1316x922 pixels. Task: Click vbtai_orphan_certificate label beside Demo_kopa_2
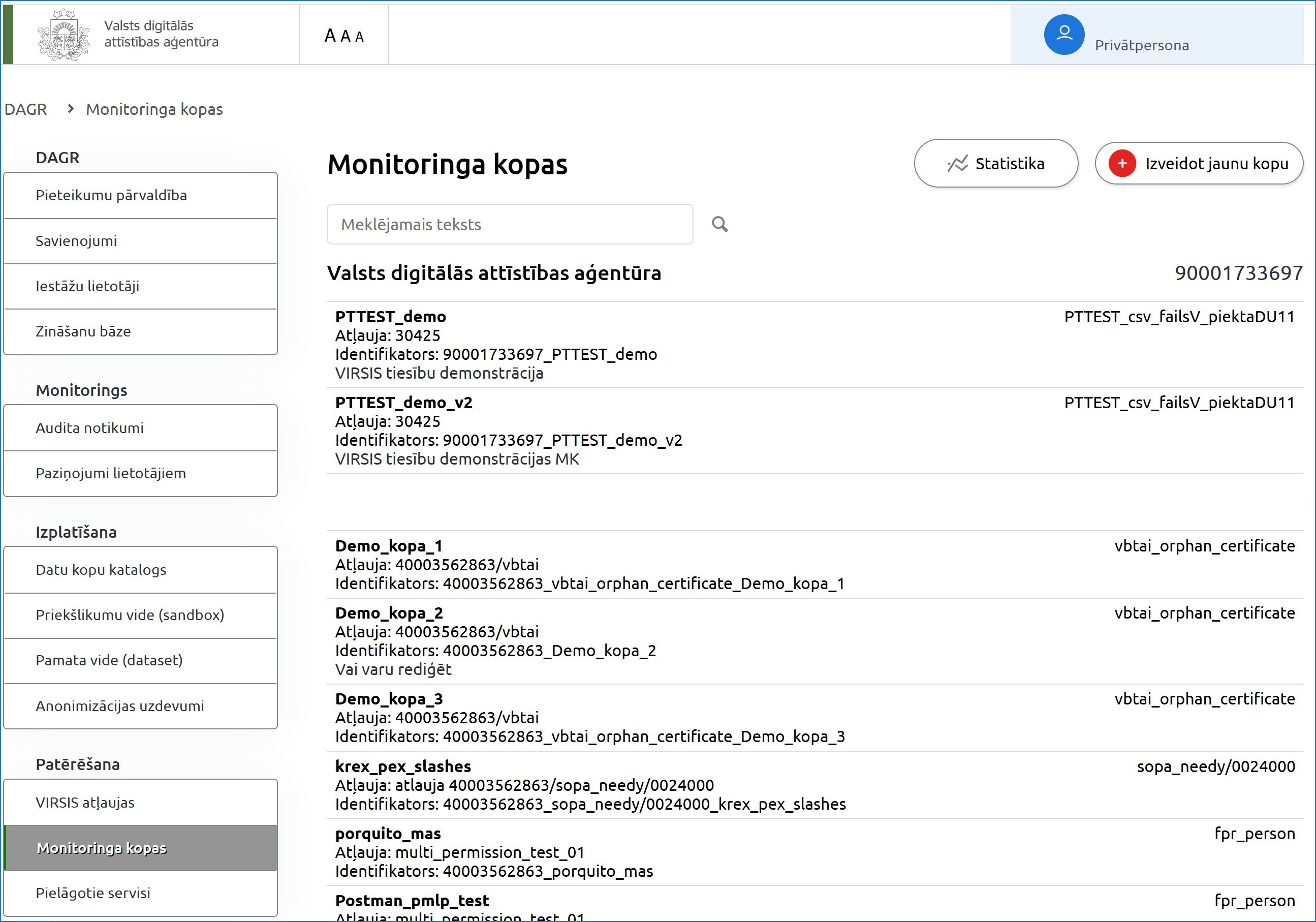pyautogui.click(x=1205, y=613)
